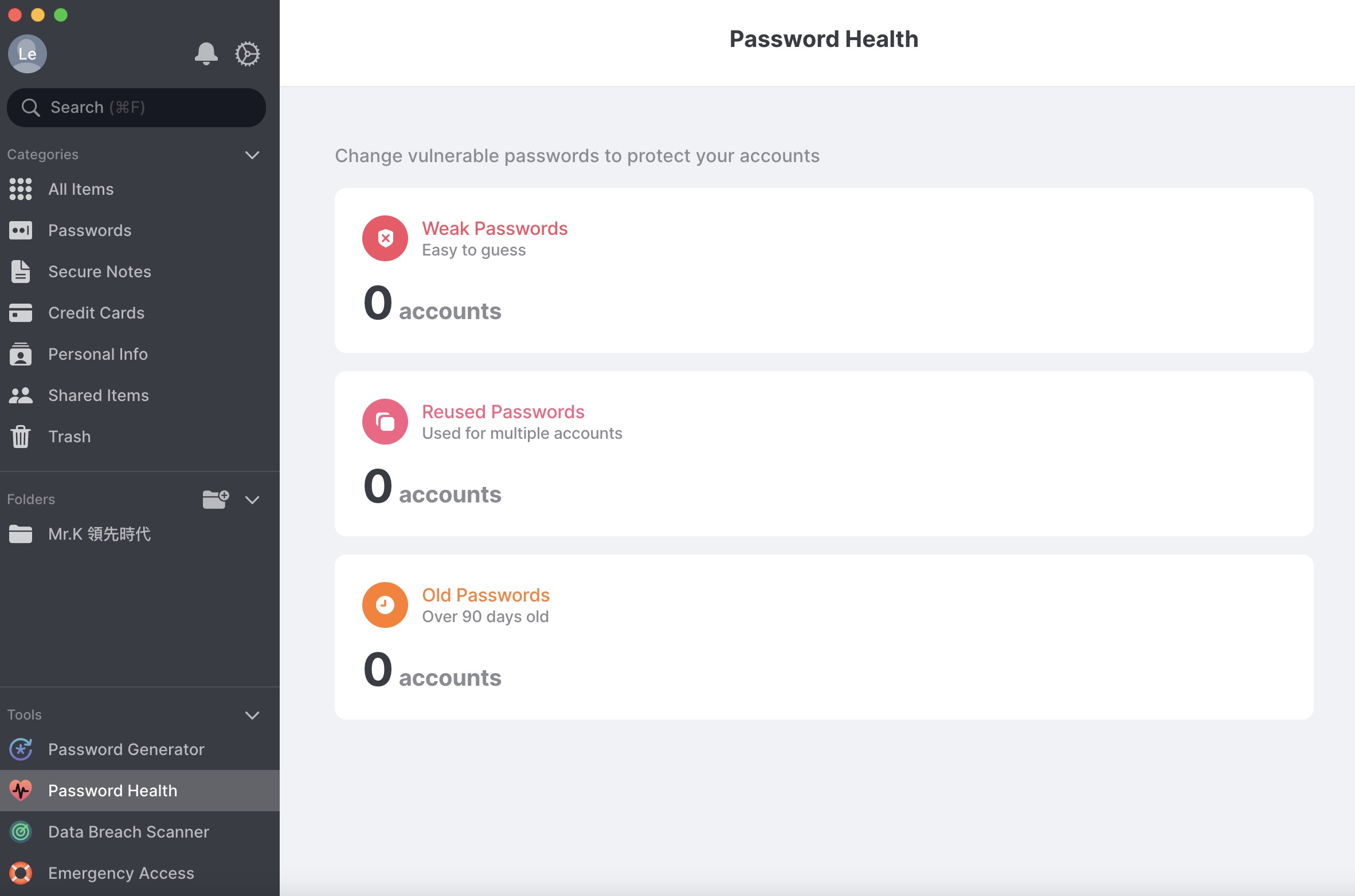Click the Le profile avatar
The width and height of the screenshot is (1355, 896).
(28, 54)
